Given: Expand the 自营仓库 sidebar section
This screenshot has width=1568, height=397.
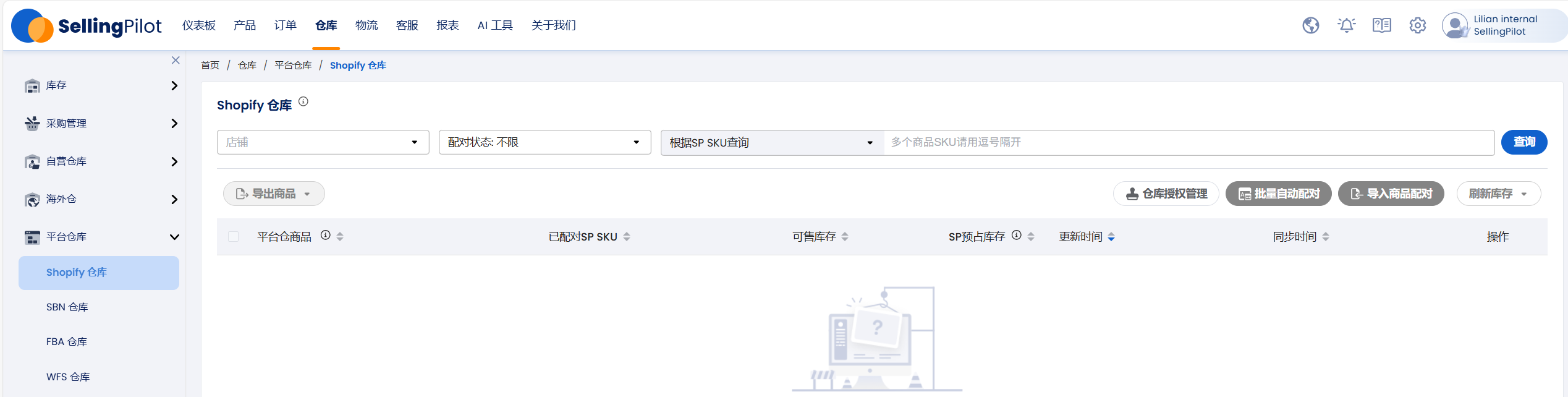Looking at the screenshot, I should coord(174,161).
